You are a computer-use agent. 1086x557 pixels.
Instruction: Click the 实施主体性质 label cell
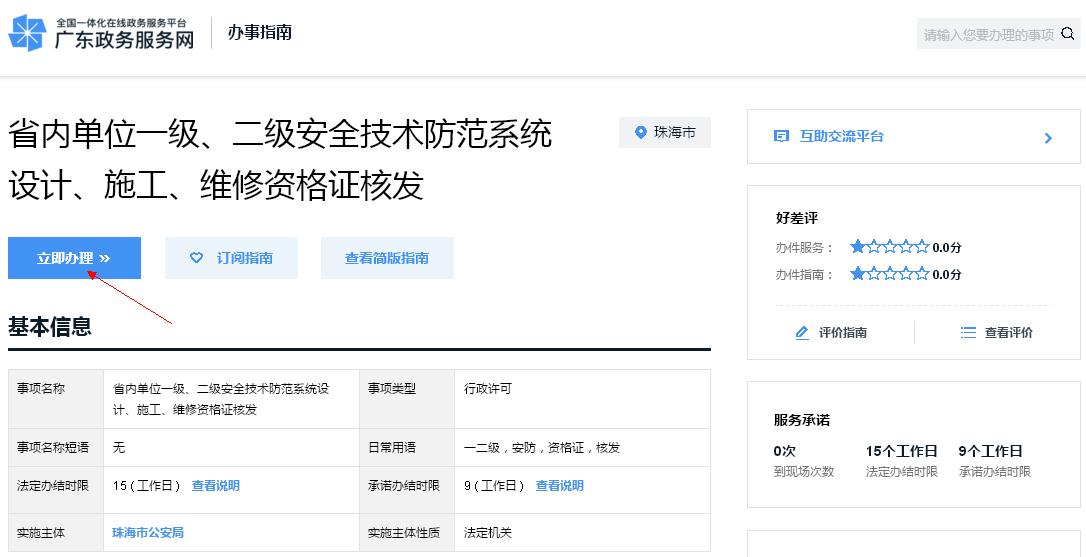407,533
